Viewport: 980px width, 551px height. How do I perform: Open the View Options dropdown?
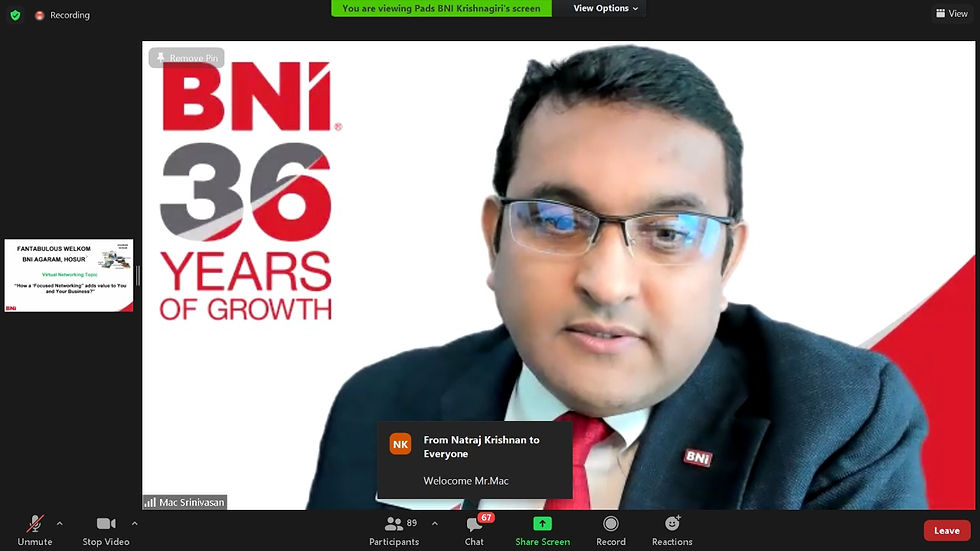pyautogui.click(x=606, y=8)
